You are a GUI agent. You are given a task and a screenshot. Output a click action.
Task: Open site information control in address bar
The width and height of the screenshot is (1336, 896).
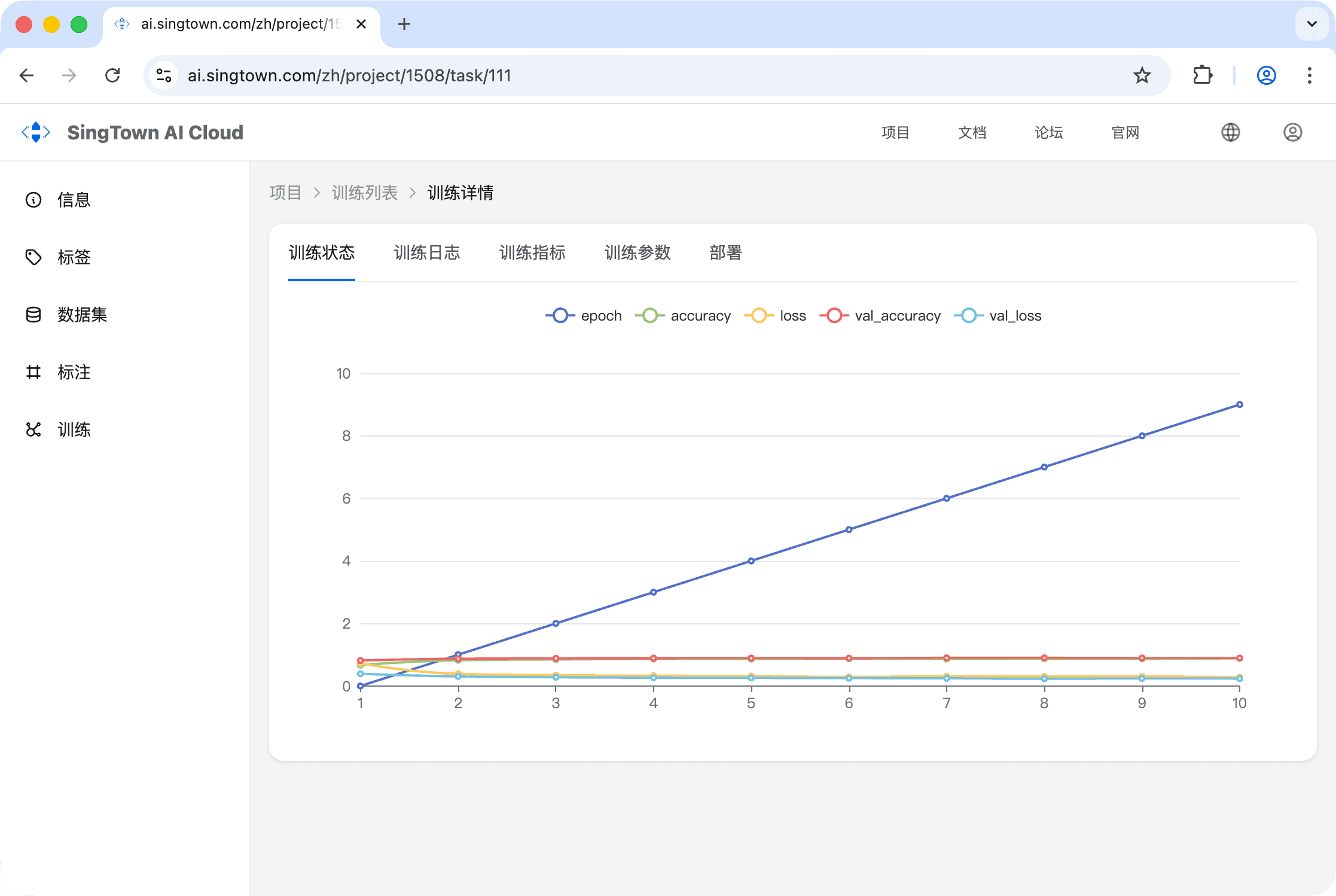point(164,75)
